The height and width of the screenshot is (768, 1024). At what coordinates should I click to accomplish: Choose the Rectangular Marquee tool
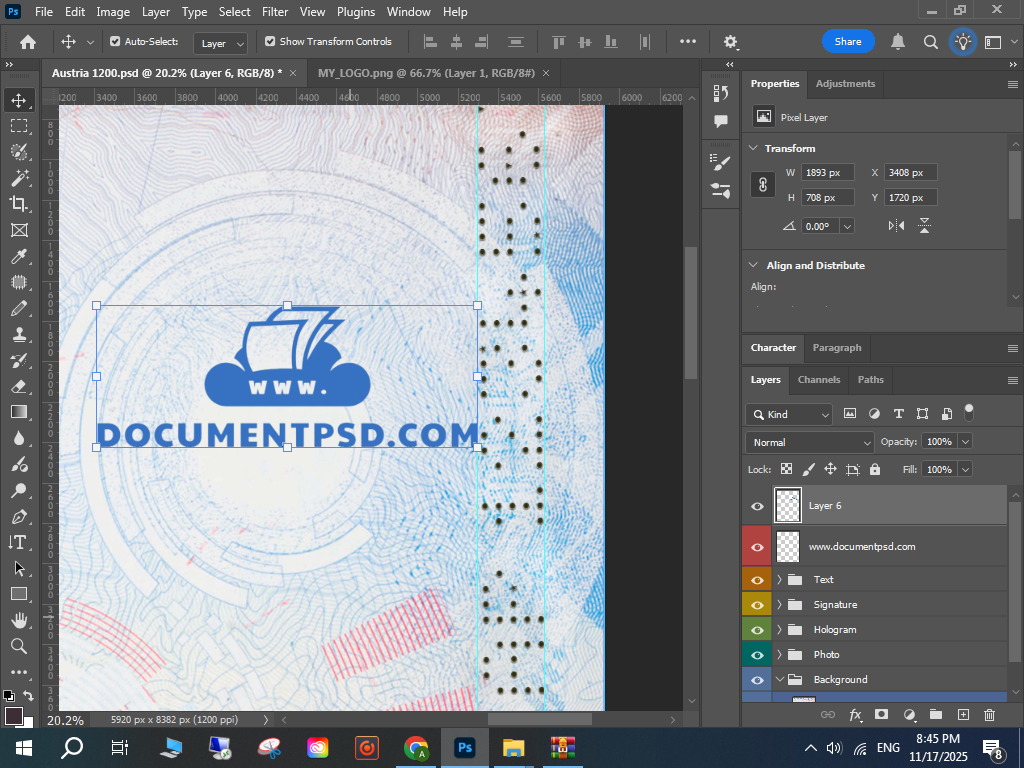(18, 126)
